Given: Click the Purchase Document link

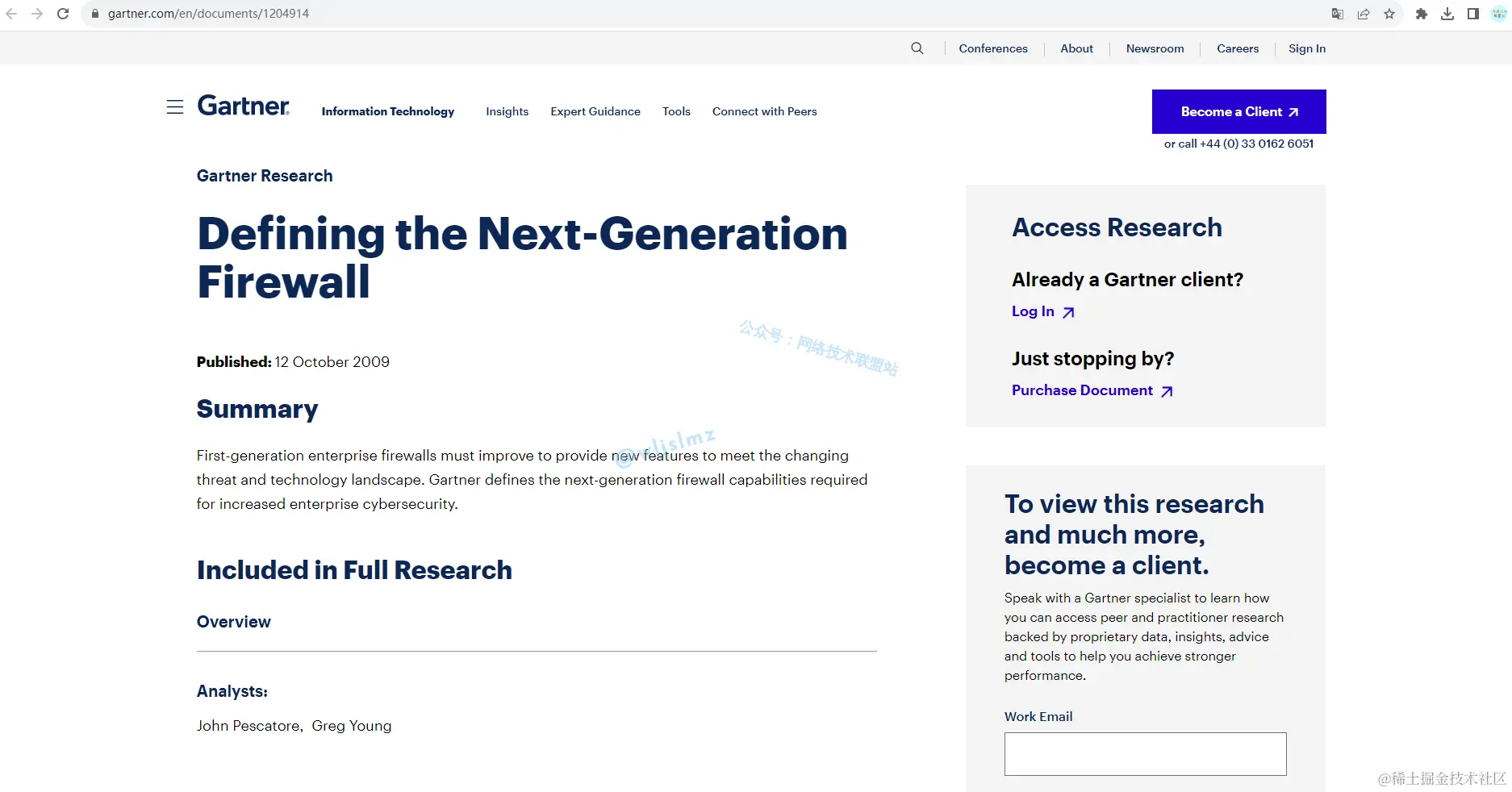Looking at the screenshot, I should [1092, 390].
